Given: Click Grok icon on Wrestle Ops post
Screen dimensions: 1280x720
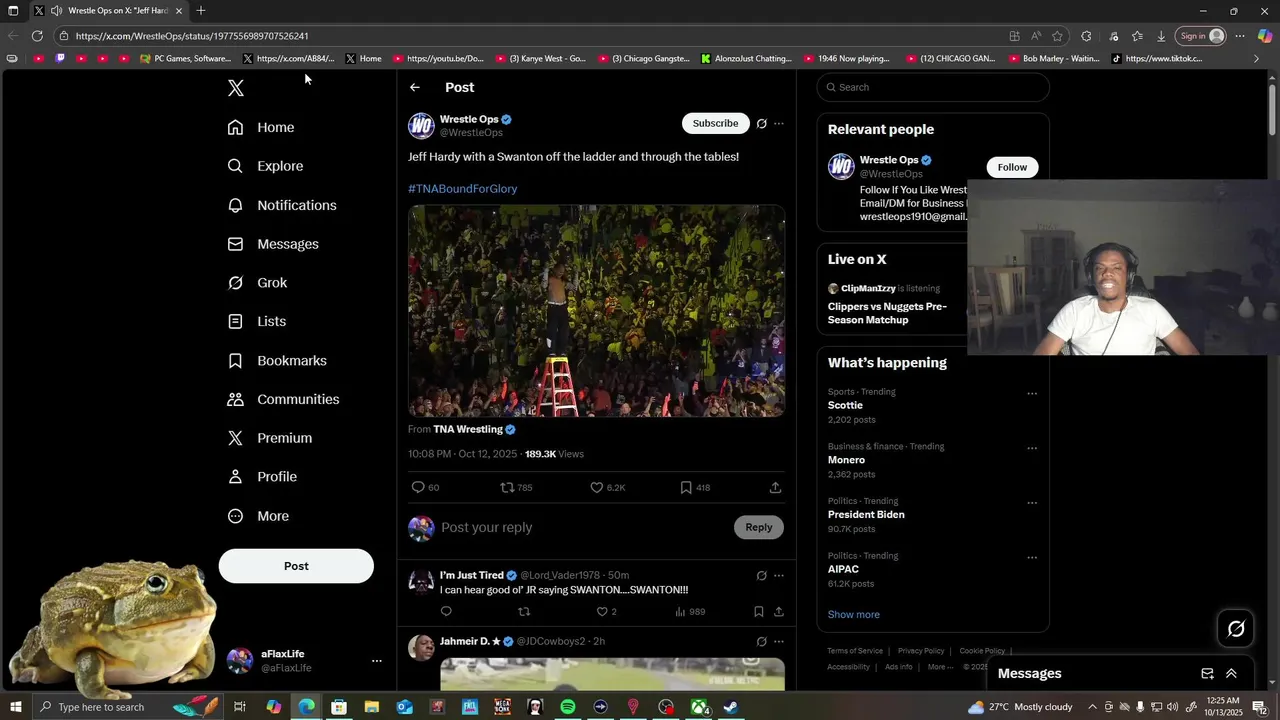Looking at the screenshot, I should [x=761, y=124].
